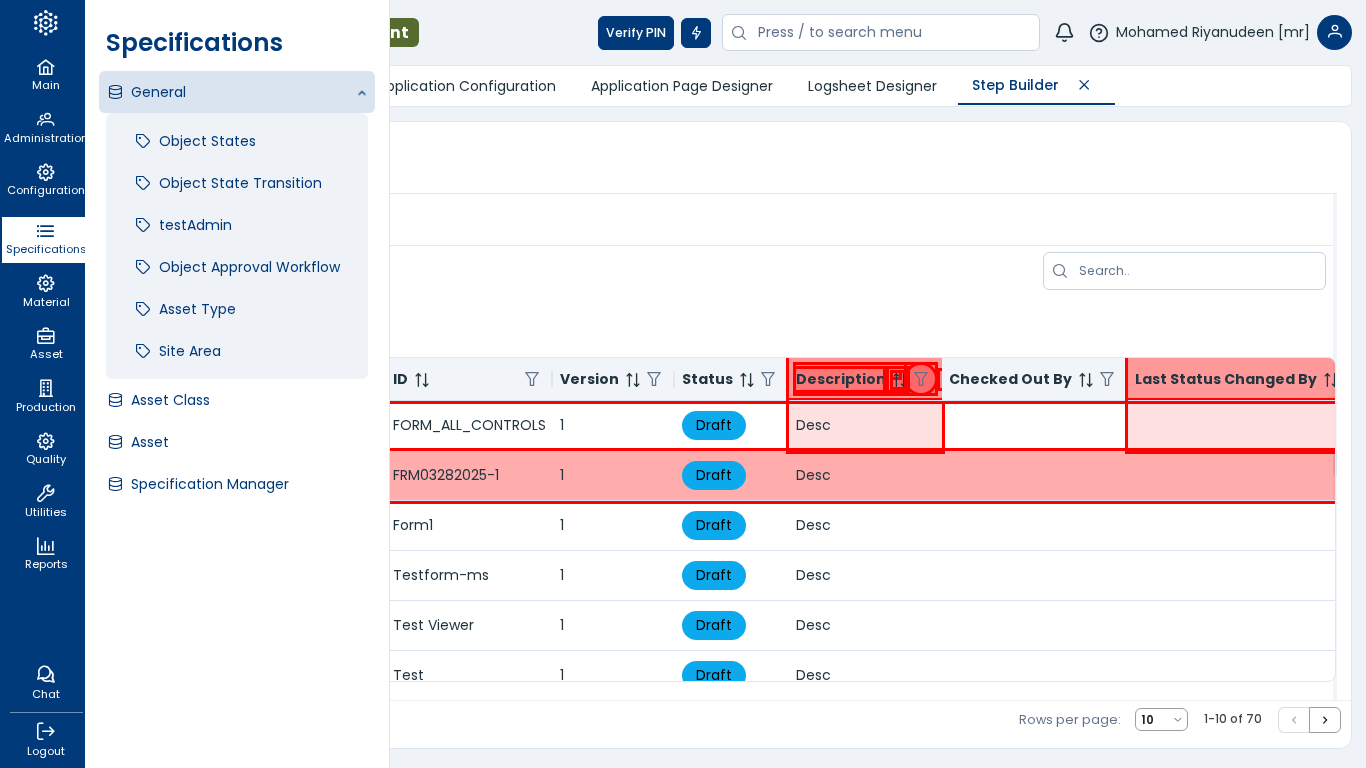Toggle sort on Version column
Screen dimensions: 1366x768
point(633,380)
